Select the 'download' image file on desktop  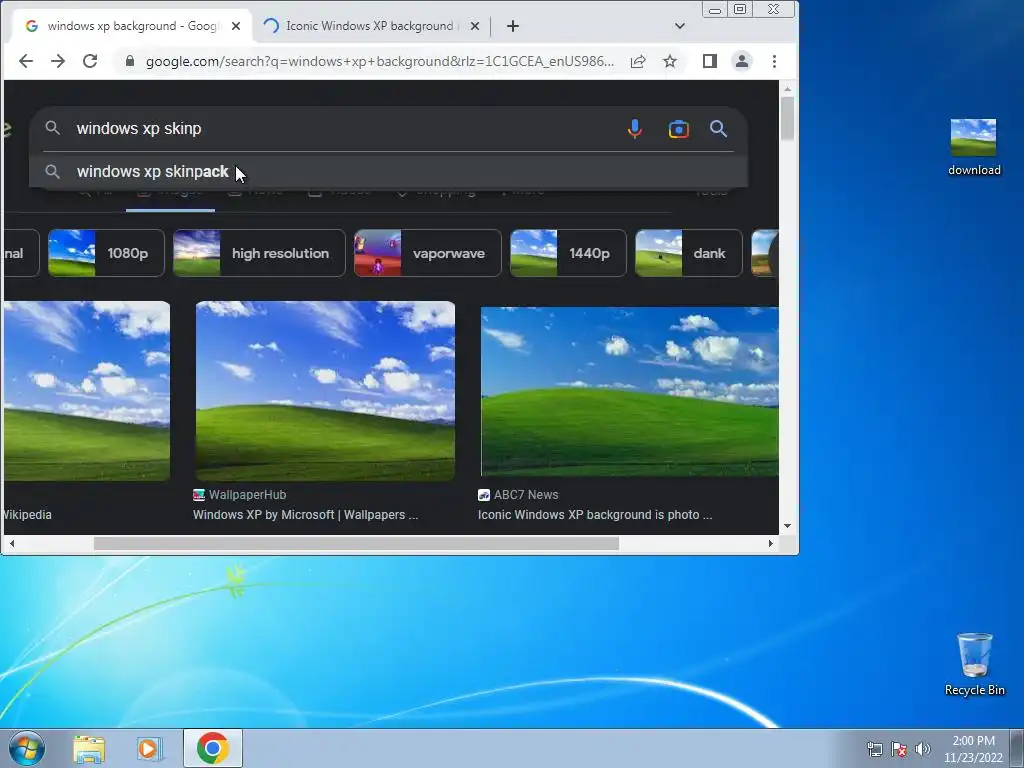(974, 147)
